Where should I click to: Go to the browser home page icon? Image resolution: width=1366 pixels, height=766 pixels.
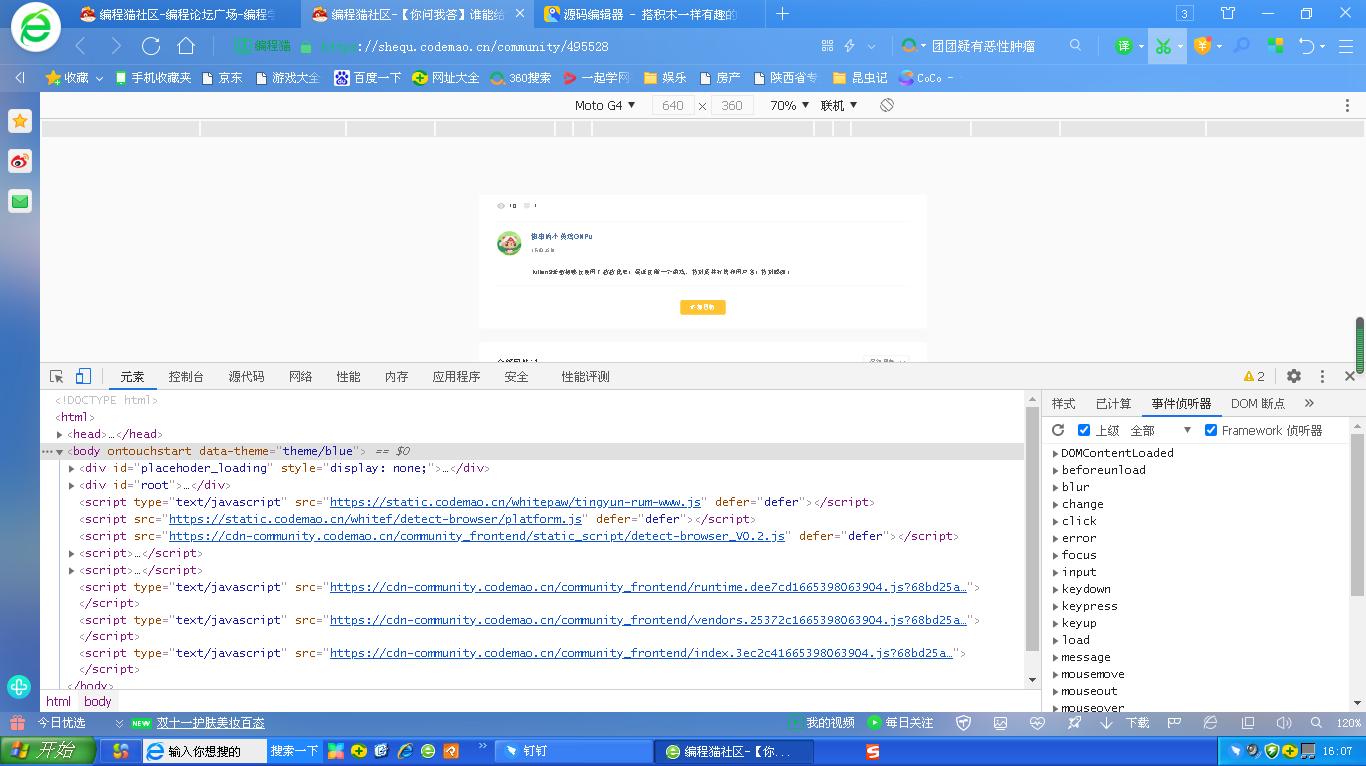pos(186,46)
